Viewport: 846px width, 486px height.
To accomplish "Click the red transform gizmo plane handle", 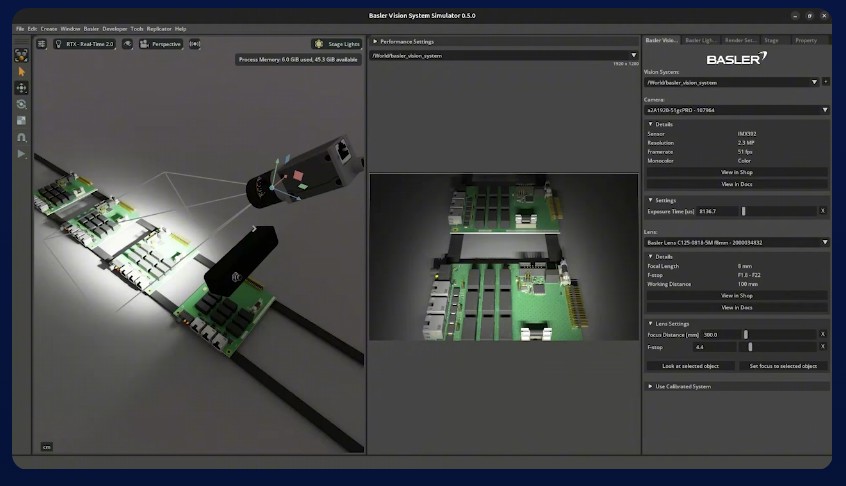I will point(297,175).
